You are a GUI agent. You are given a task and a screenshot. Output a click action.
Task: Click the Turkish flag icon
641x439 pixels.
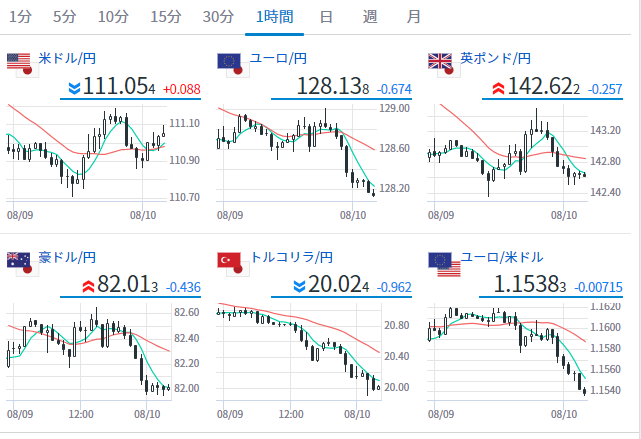coord(233,264)
